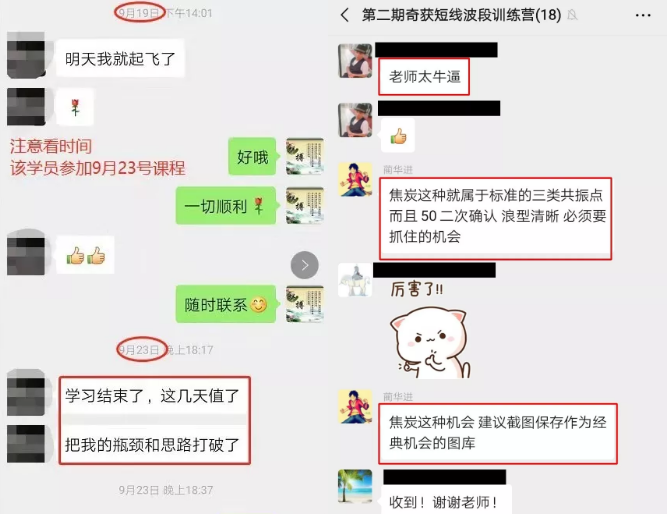Open the palm tree beach avatar
Screen dimensions: 667x514
(355, 486)
